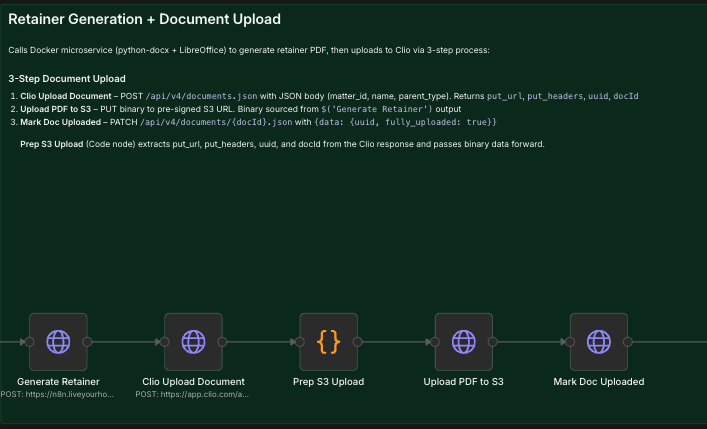Viewport: 707px width, 429px height.
Task: Click the Upload PDF to S3 node icon
Action: click(x=463, y=342)
